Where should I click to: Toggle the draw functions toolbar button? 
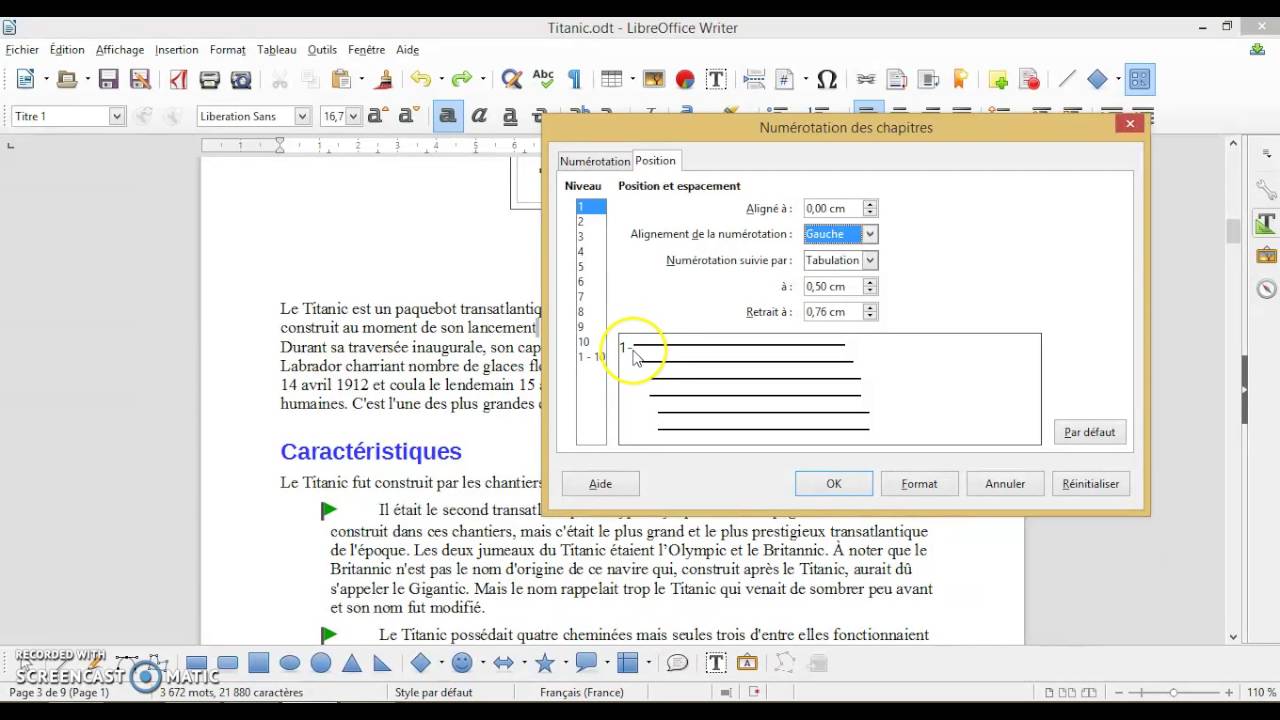1139,80
